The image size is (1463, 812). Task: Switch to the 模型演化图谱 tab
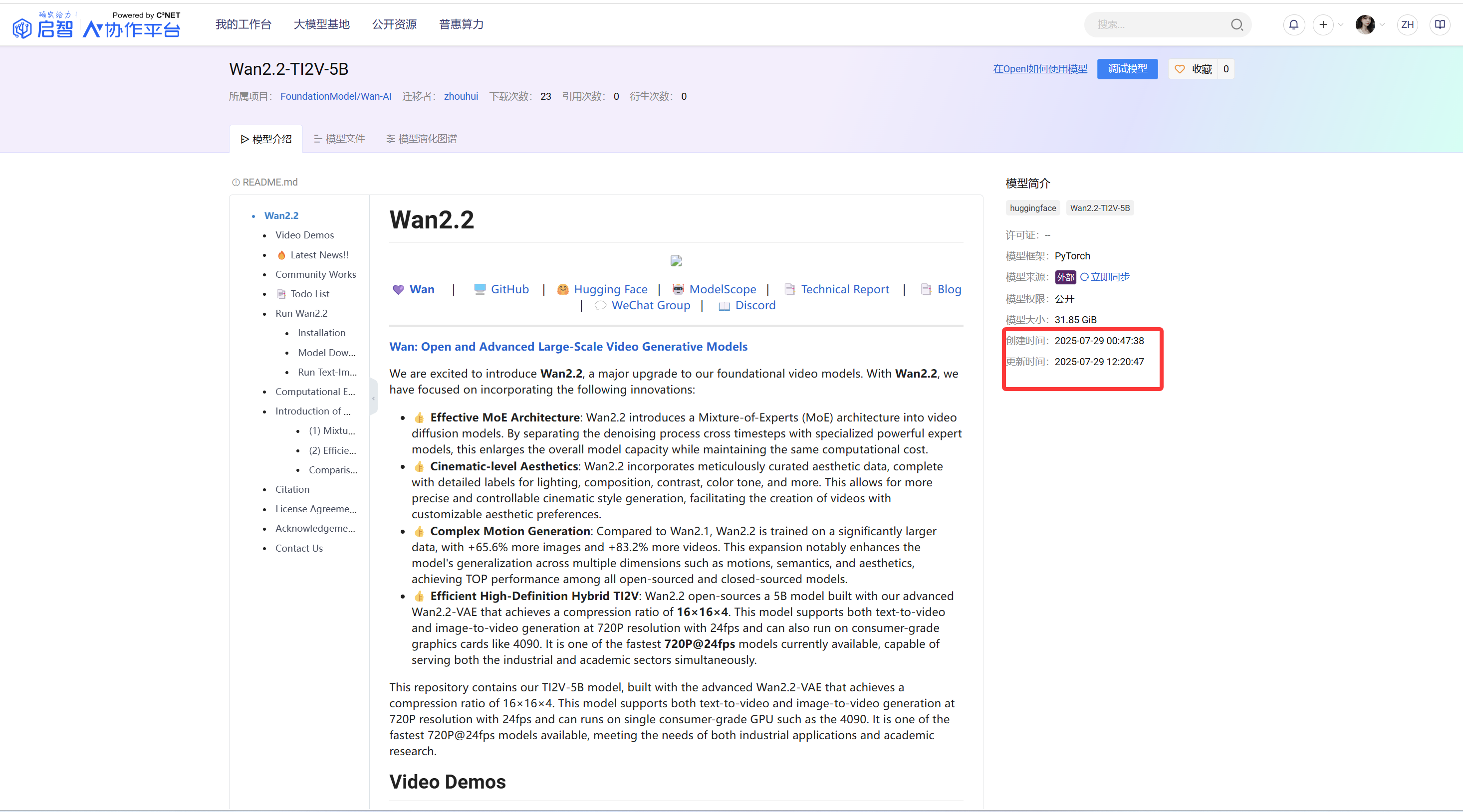point(422,139)
